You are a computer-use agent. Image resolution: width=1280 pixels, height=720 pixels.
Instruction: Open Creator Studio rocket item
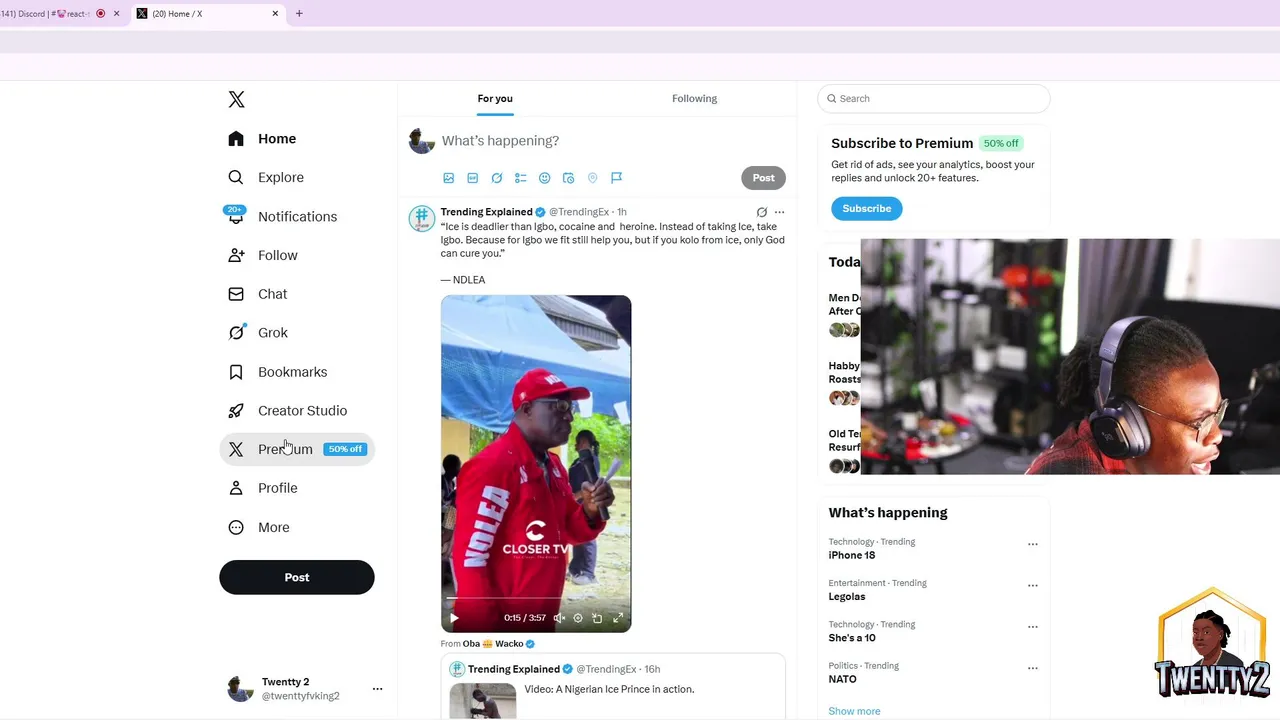tap(288, 411)
